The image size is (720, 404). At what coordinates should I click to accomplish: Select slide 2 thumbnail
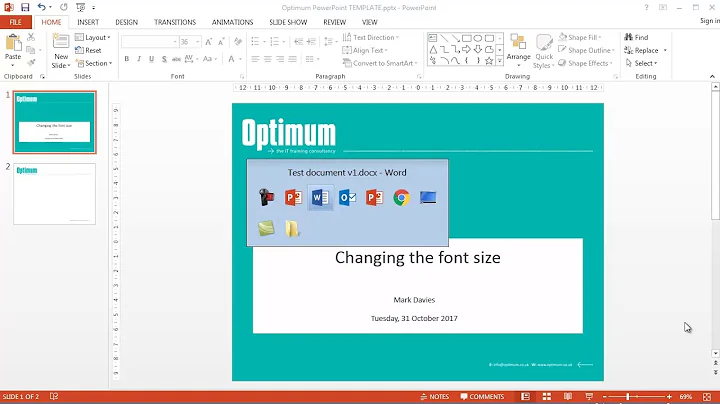tap(54, 194)
